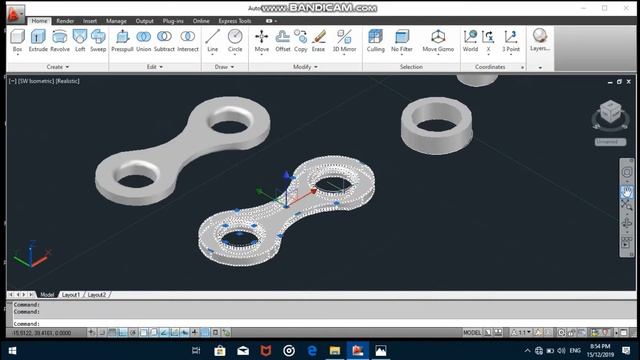Activate the Move tool
640x360 pixels.
pos(262,40)
